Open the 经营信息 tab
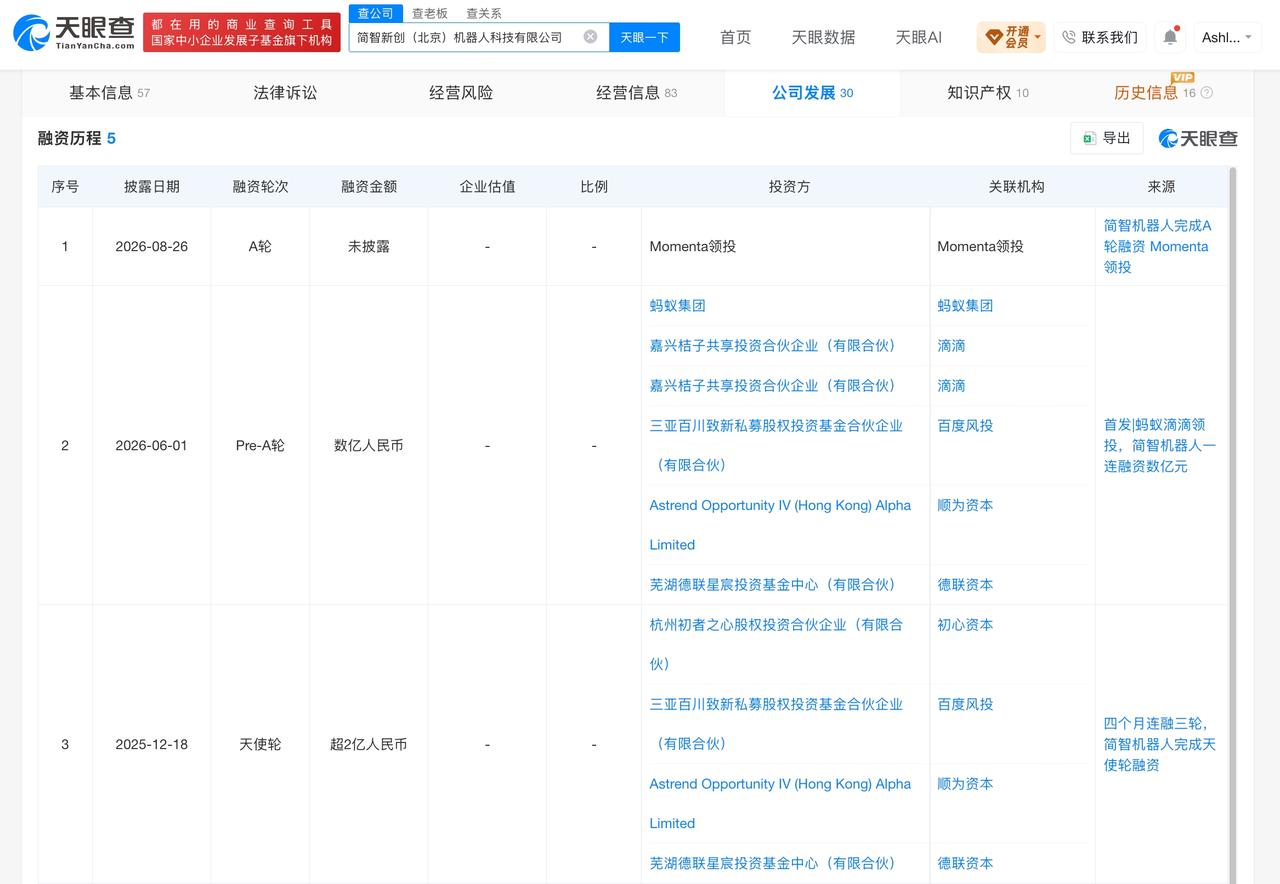This screenshot has width=1280, height=884. [x=636, y=93]
